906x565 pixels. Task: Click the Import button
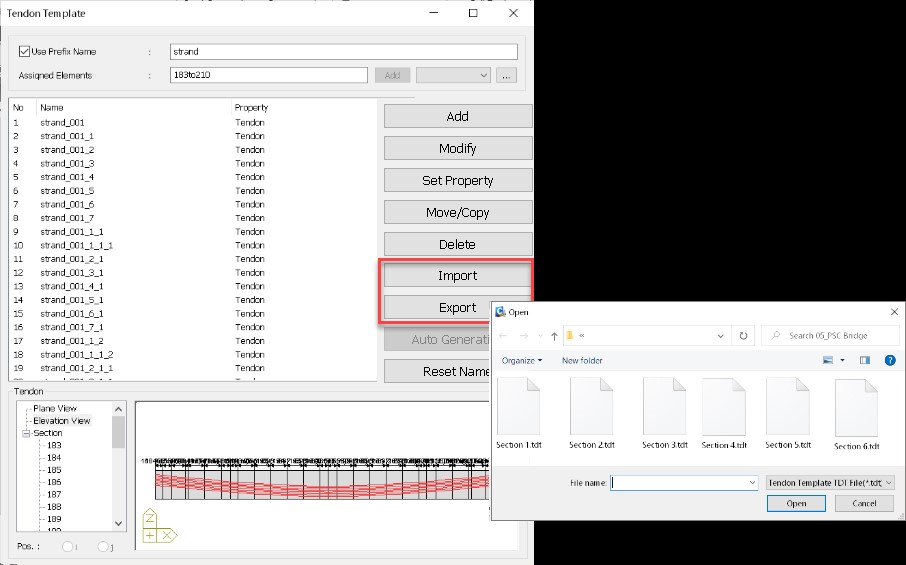458,276
